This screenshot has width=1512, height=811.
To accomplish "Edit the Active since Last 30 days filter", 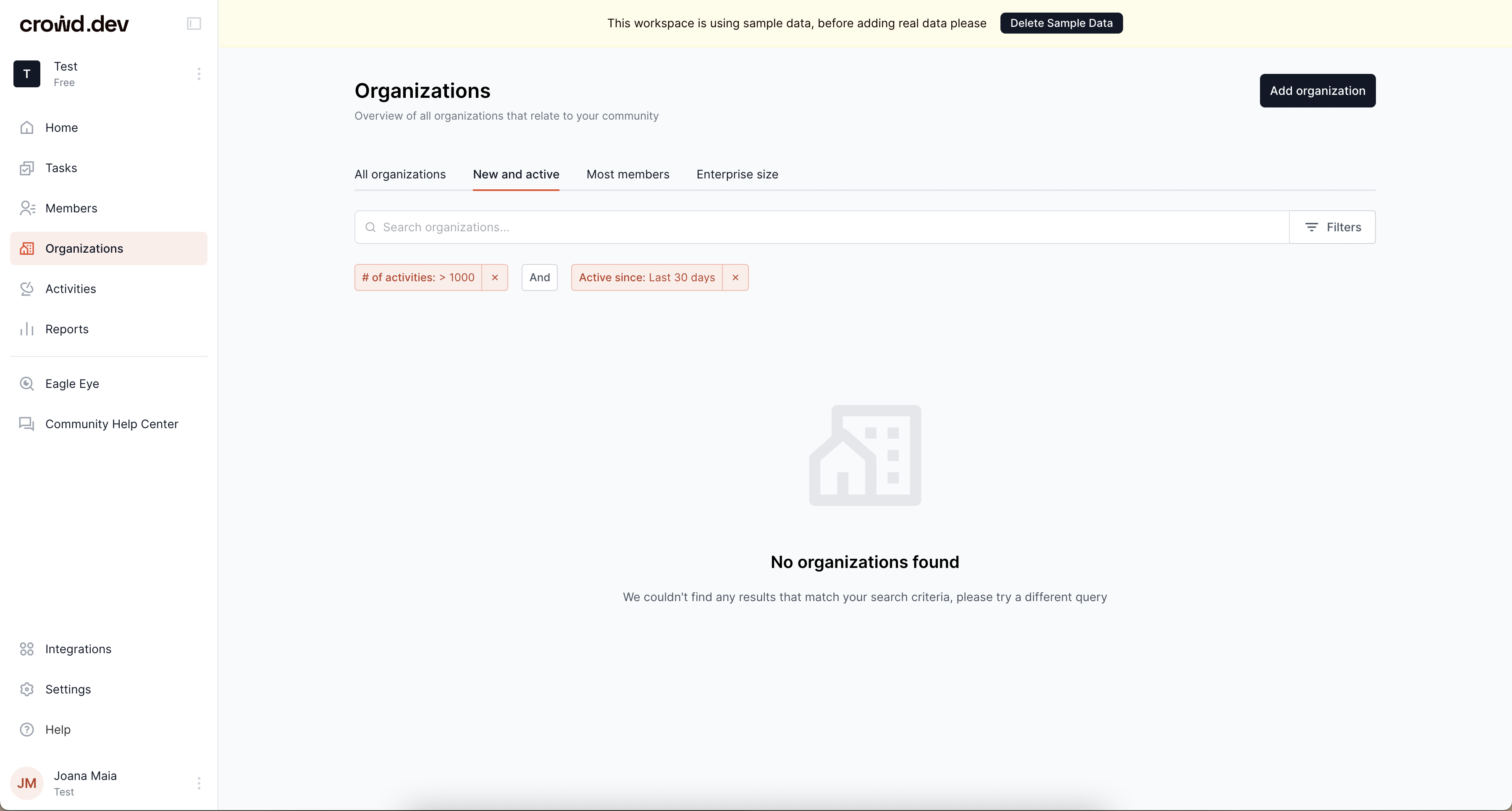I will [646, 277].
